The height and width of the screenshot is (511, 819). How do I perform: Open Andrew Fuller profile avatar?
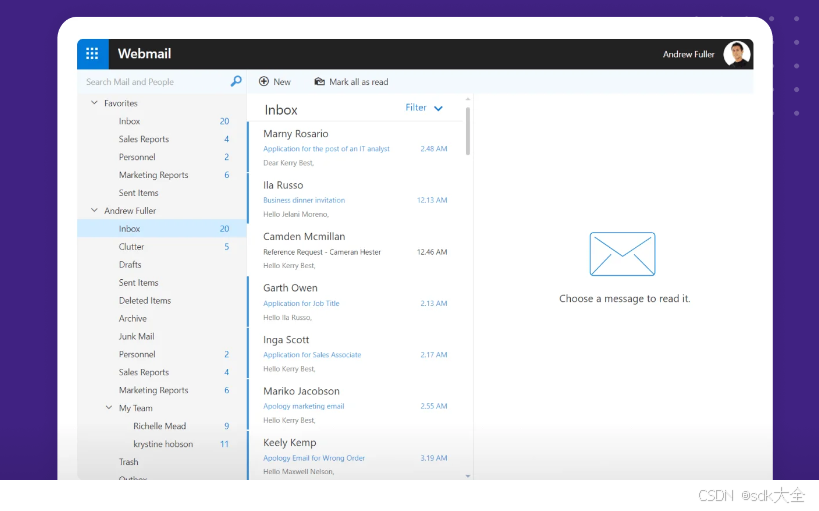737,54
